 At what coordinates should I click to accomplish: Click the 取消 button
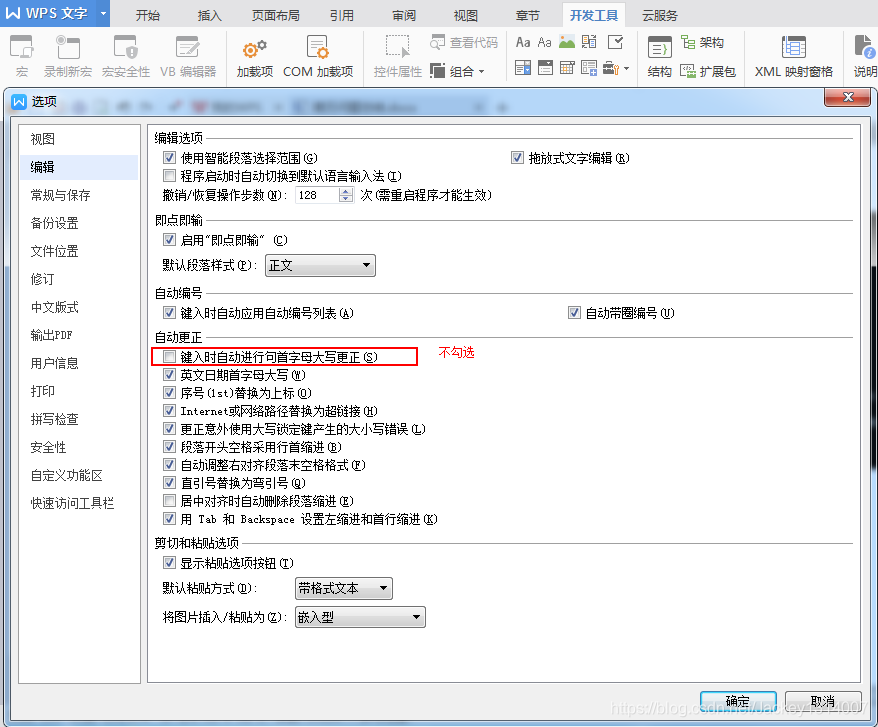[823, 701]
